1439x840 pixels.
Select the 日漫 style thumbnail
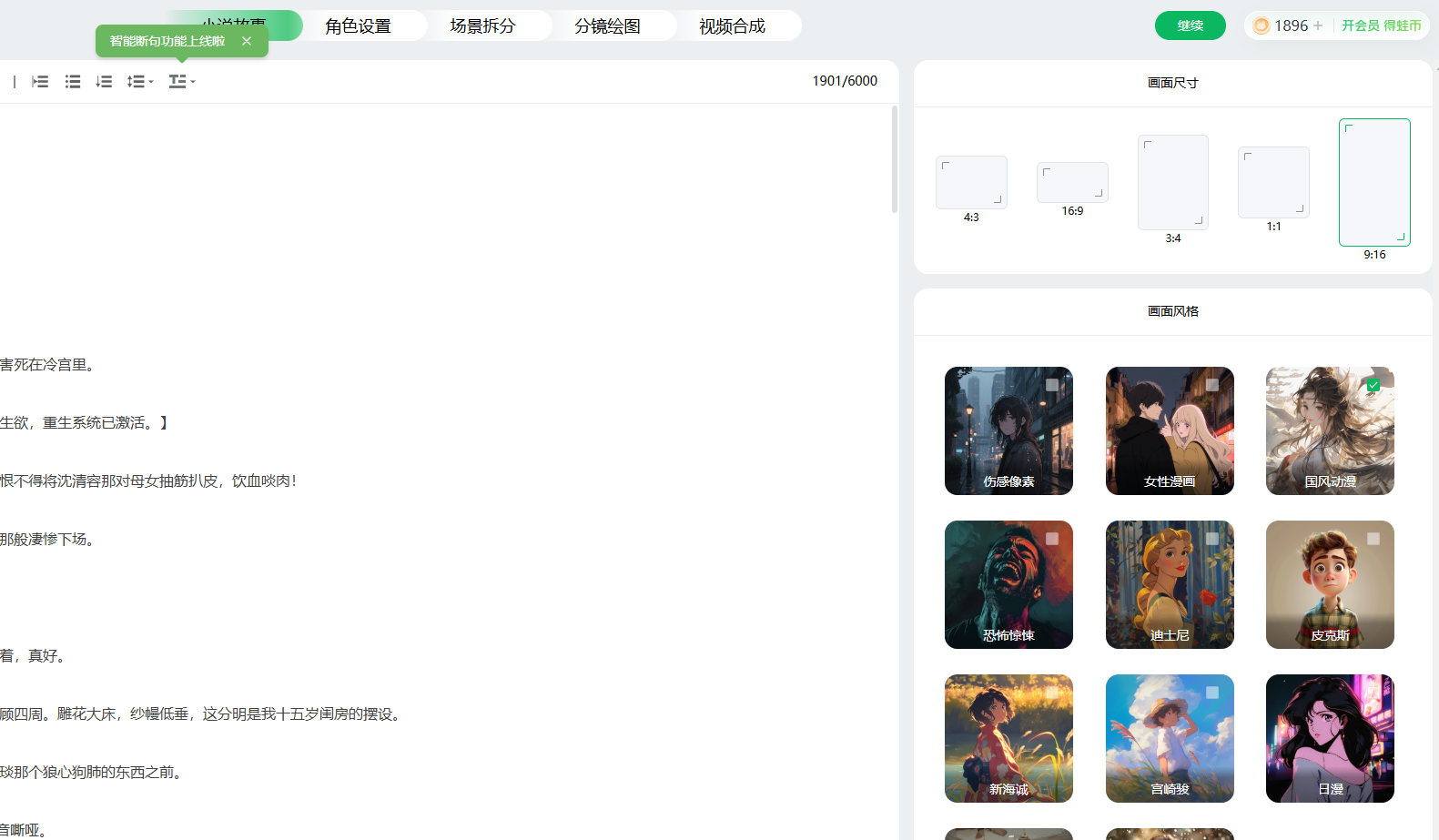tap(1330, 738)
